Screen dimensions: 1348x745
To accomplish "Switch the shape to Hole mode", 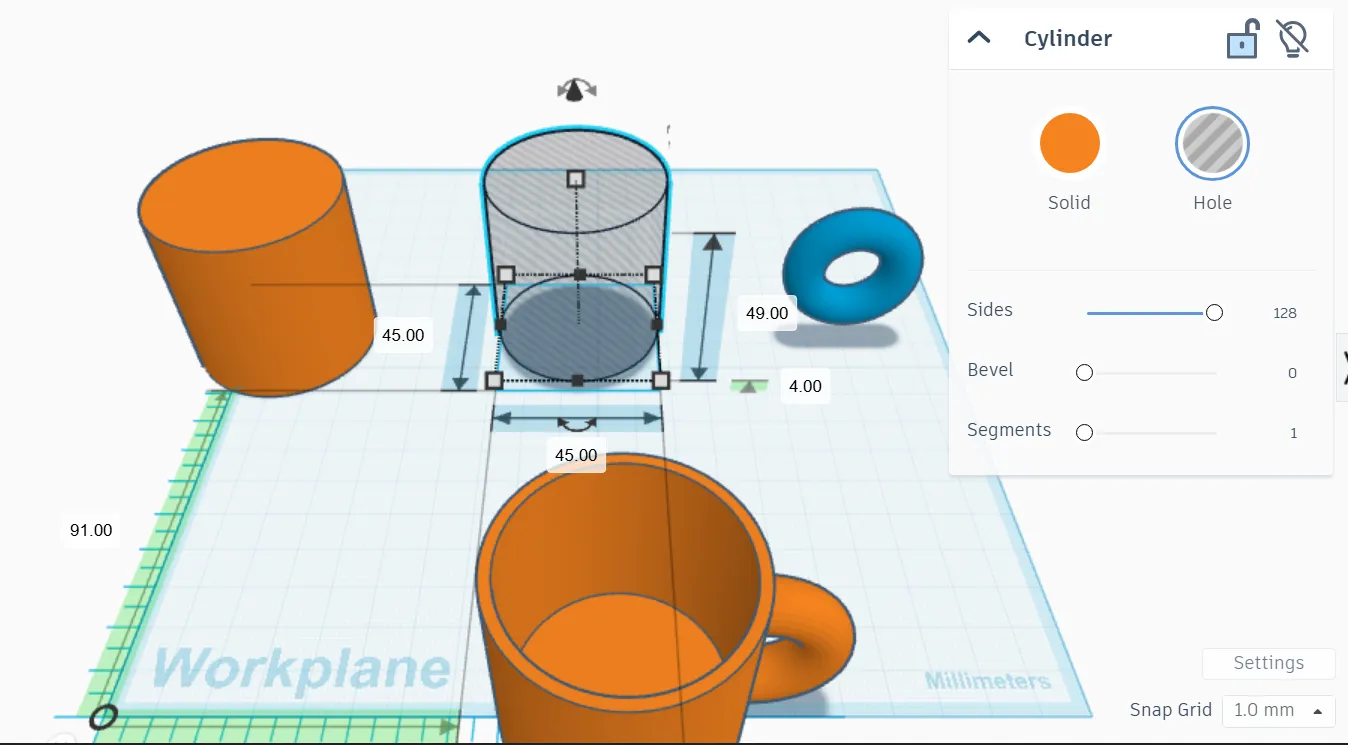I will click(x=1212, y=143).
